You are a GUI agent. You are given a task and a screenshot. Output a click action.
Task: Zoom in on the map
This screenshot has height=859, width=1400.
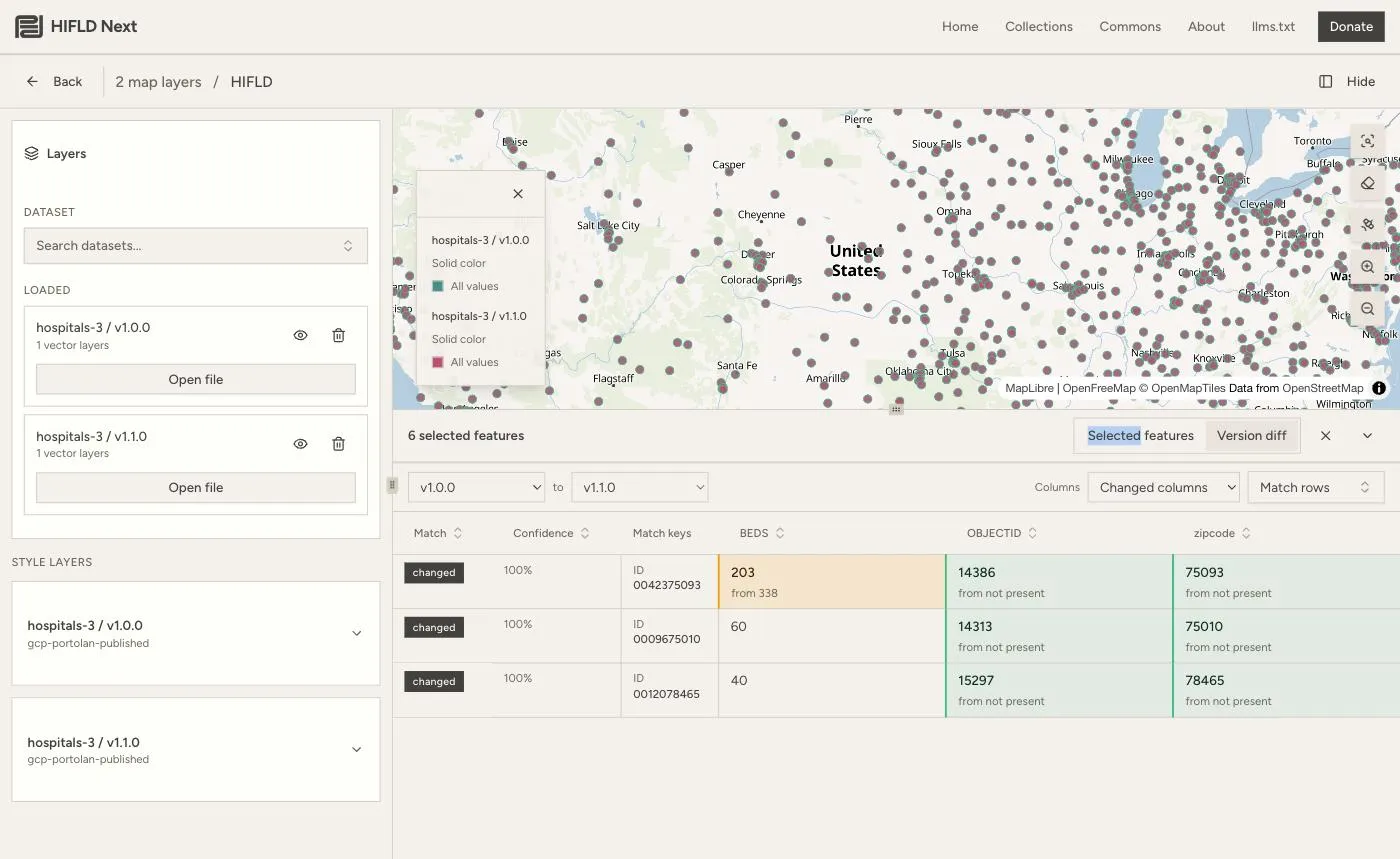coord(1367,267)
